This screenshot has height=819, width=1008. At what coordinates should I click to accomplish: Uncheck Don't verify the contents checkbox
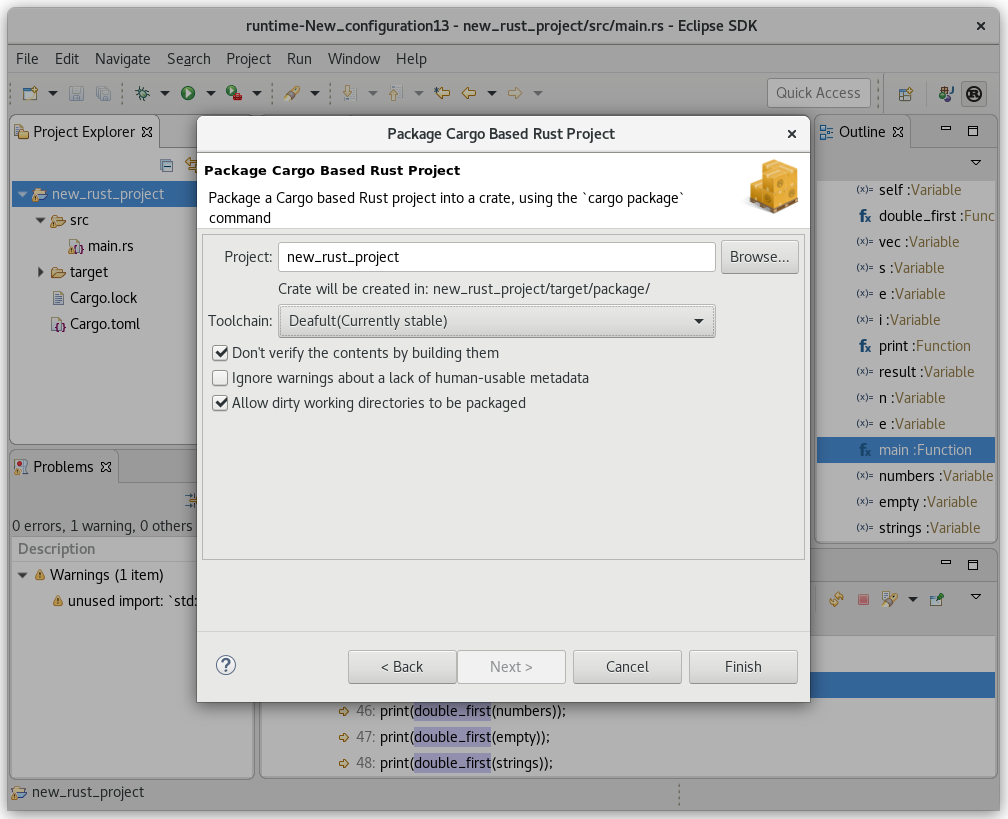220,353
